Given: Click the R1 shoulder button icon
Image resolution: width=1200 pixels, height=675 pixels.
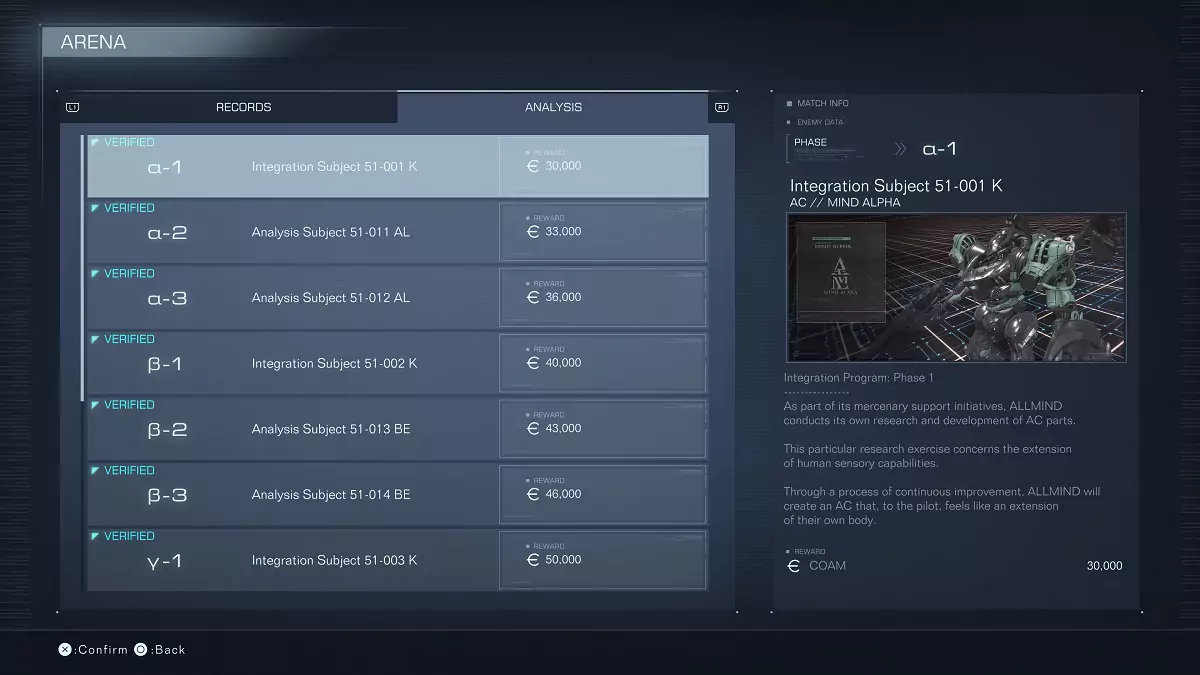Looking at the screenshot, I should coord(722,107).
